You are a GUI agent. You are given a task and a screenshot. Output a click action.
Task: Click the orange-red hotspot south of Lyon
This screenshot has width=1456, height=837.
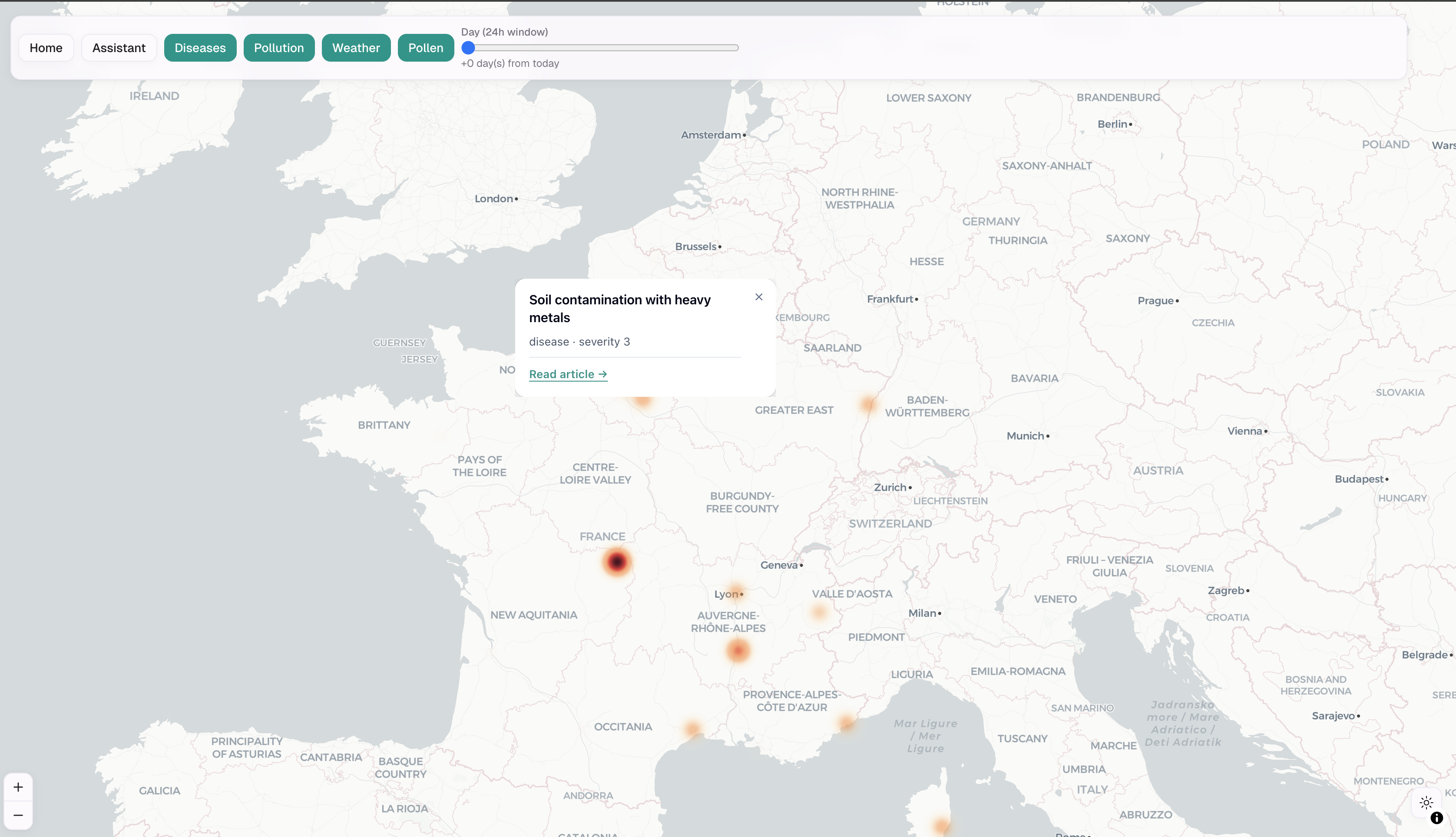[738, 650]
